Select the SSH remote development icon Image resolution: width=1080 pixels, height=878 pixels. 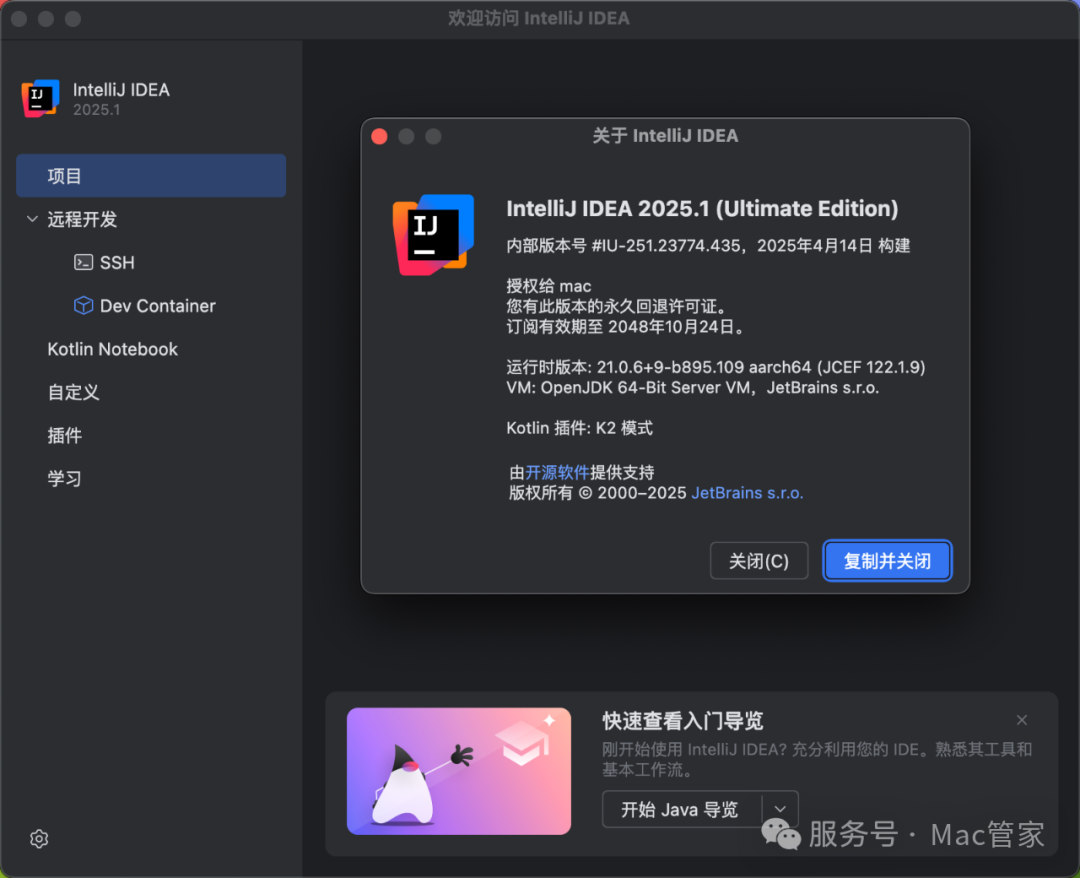[x=83, y=263]
